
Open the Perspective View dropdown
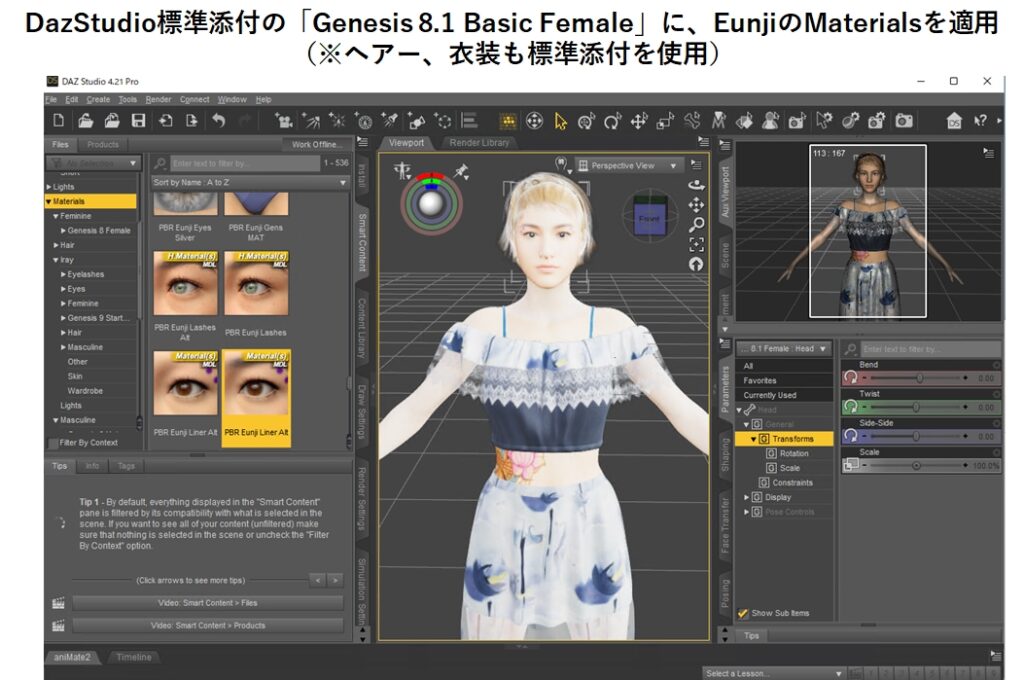click(631, 166)
